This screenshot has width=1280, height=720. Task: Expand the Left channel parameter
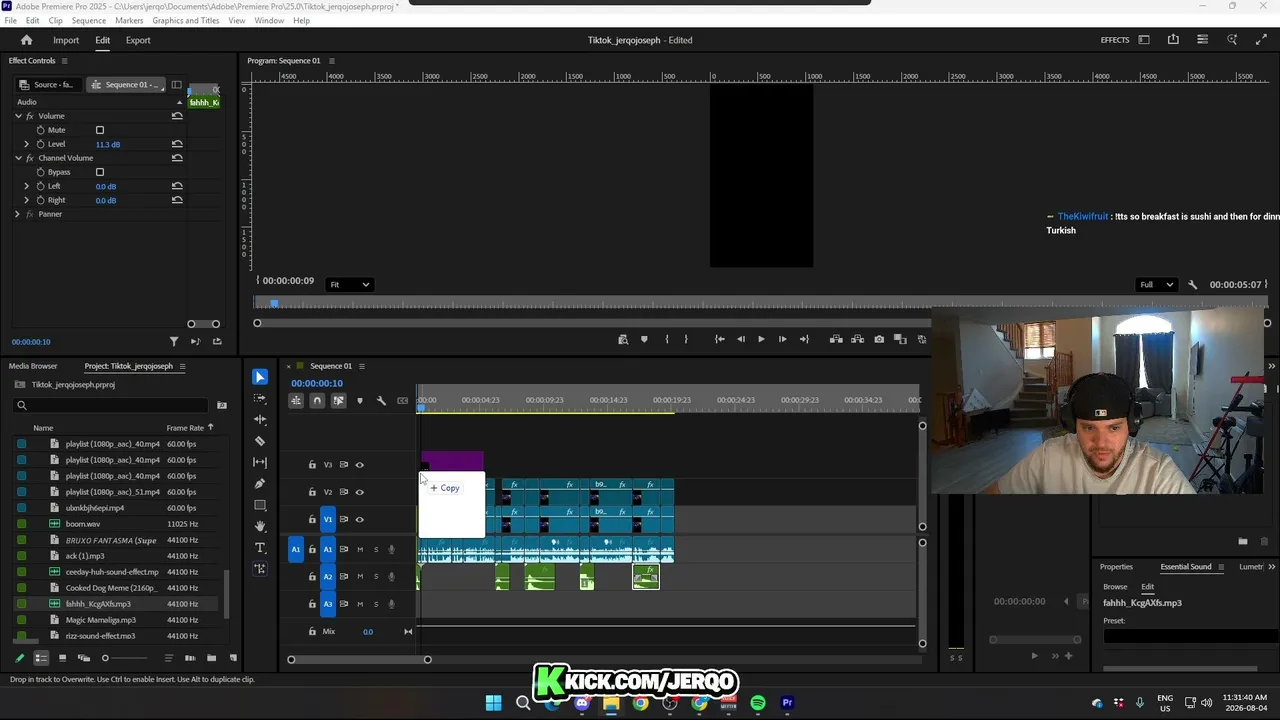(x=27, y=186)
